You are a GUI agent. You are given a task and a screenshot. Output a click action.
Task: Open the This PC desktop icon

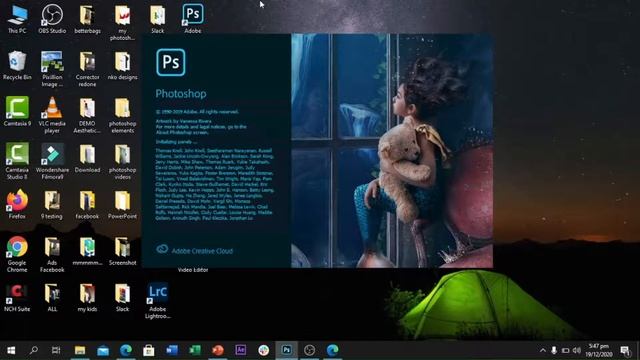point(17,18)
